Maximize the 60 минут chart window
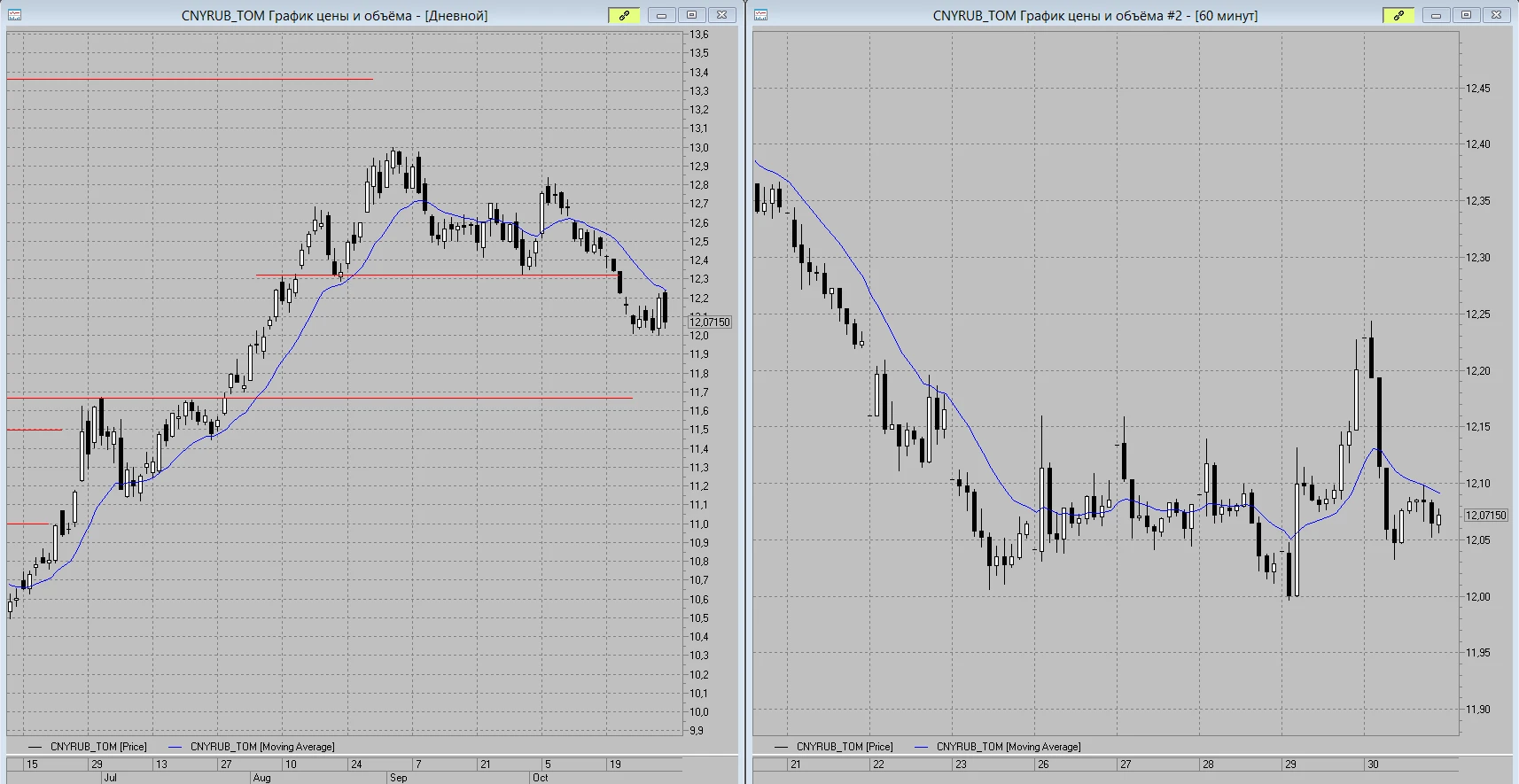Image resolution: width=1519 pixels, height=784 pixels. [x=1467, y=15]
